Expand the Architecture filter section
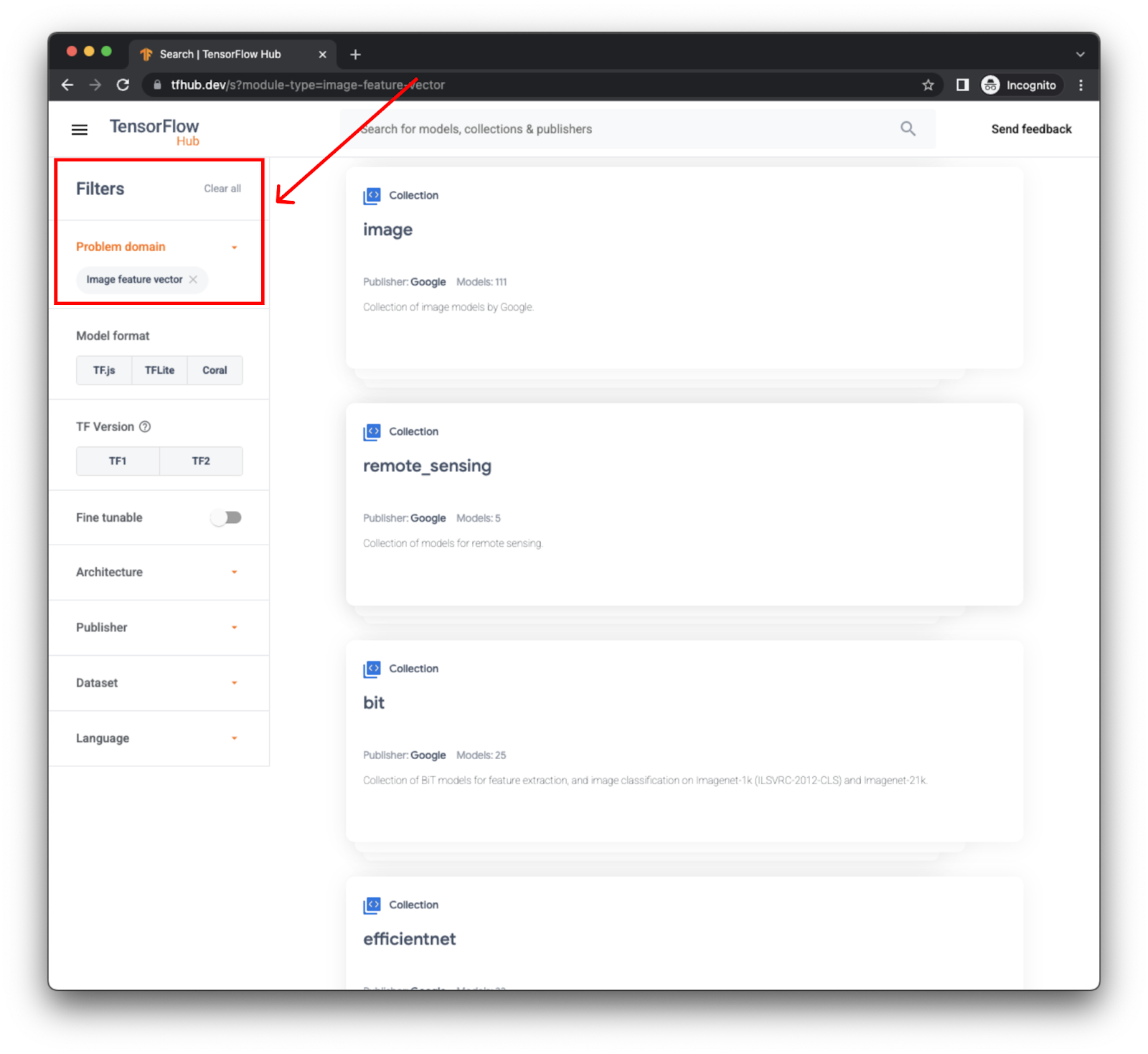Image resolution: width=1148 pixels, height=1054 pixels. (x=234, y=572)
